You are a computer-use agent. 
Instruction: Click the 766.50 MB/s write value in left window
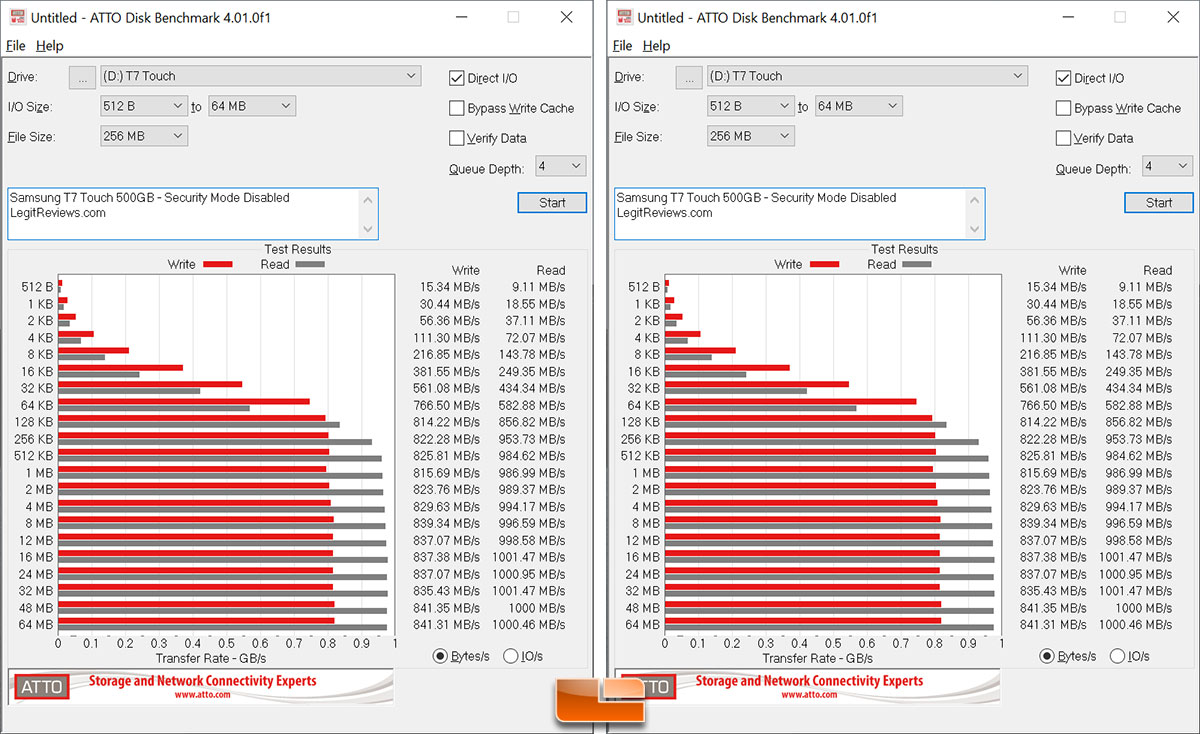447,405
